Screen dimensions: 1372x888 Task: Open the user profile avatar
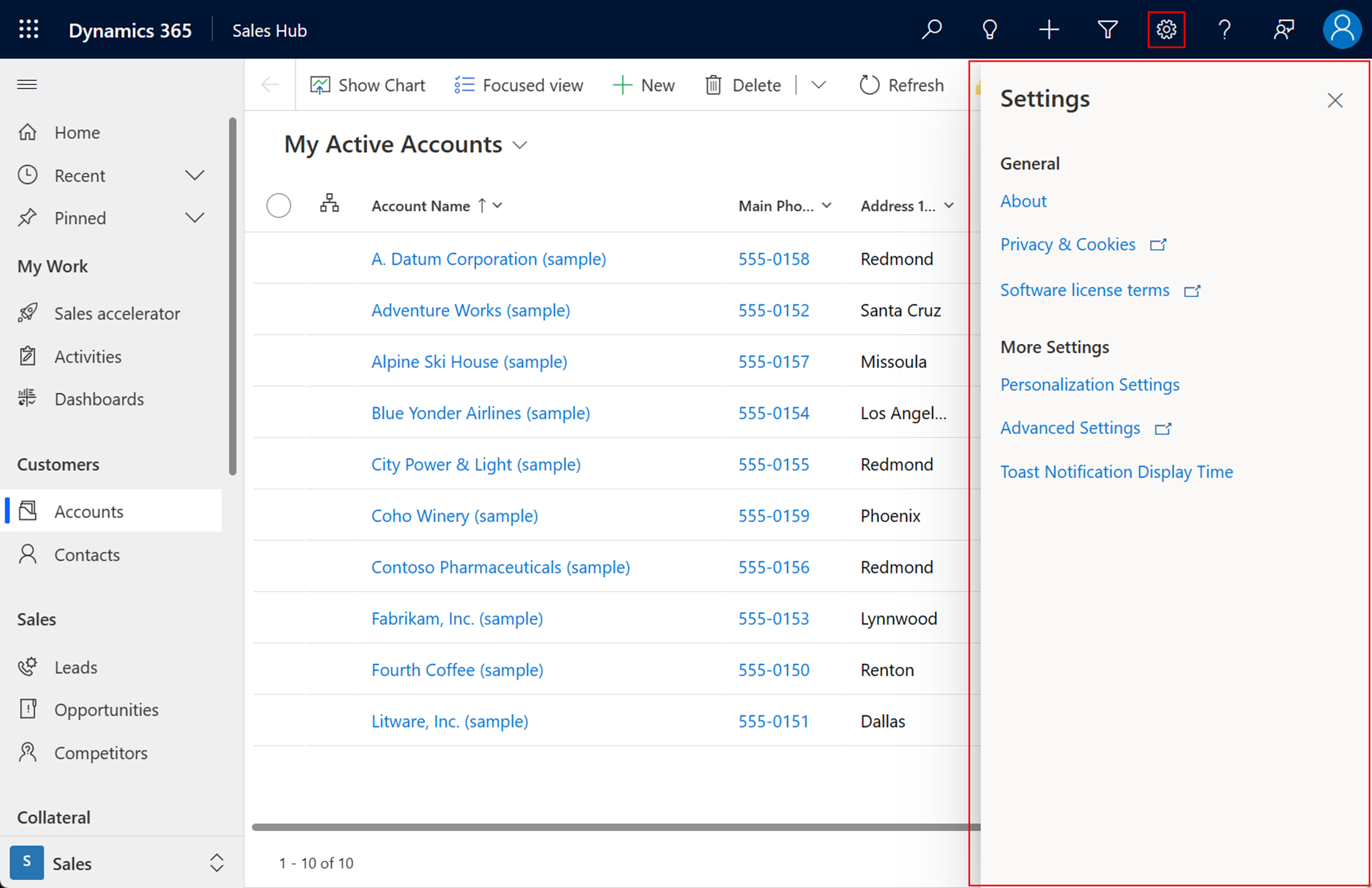click(x=1343, y=29)
